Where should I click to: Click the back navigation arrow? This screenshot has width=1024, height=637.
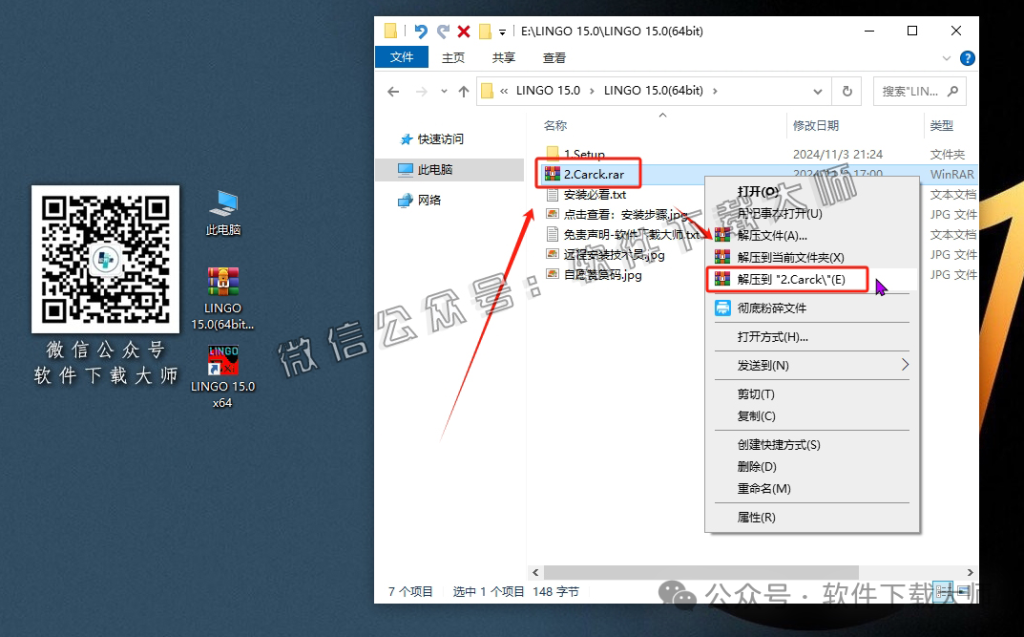393,91
